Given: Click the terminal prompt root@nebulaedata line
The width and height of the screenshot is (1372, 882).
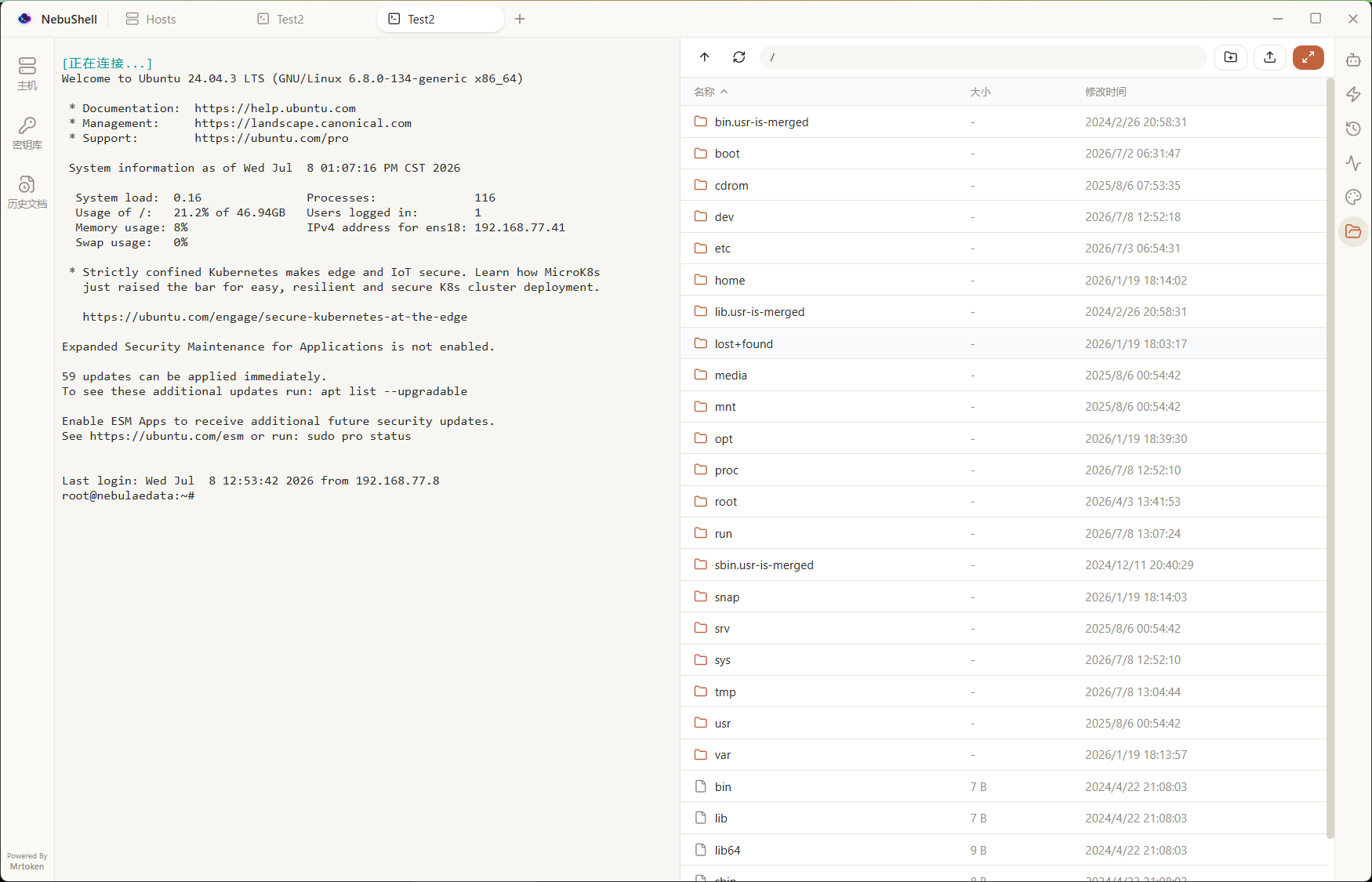Looking at the screenshot, I should (x=129, y=495).
